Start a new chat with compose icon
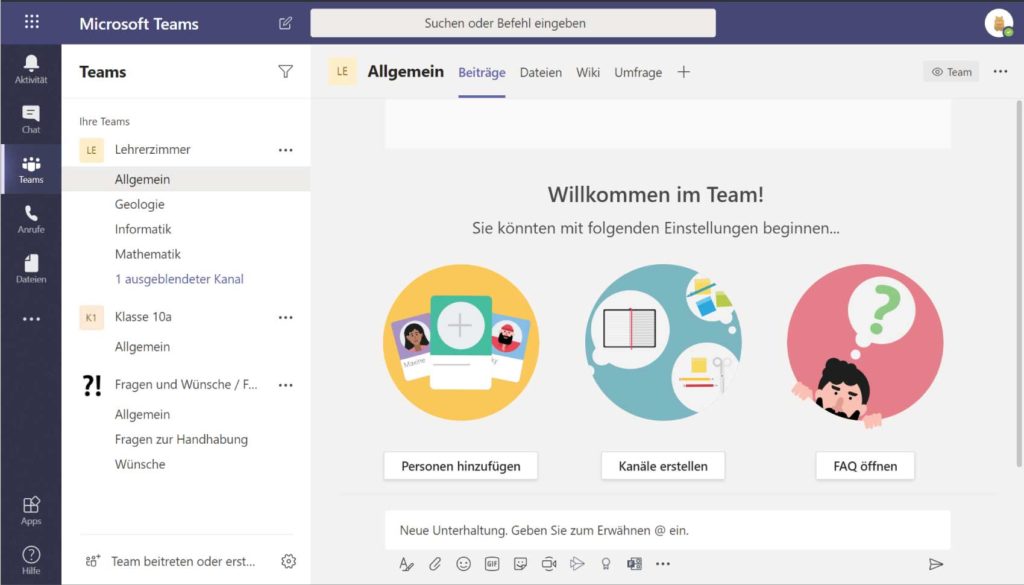This screenshot has height=585, width=1024. 285,24
